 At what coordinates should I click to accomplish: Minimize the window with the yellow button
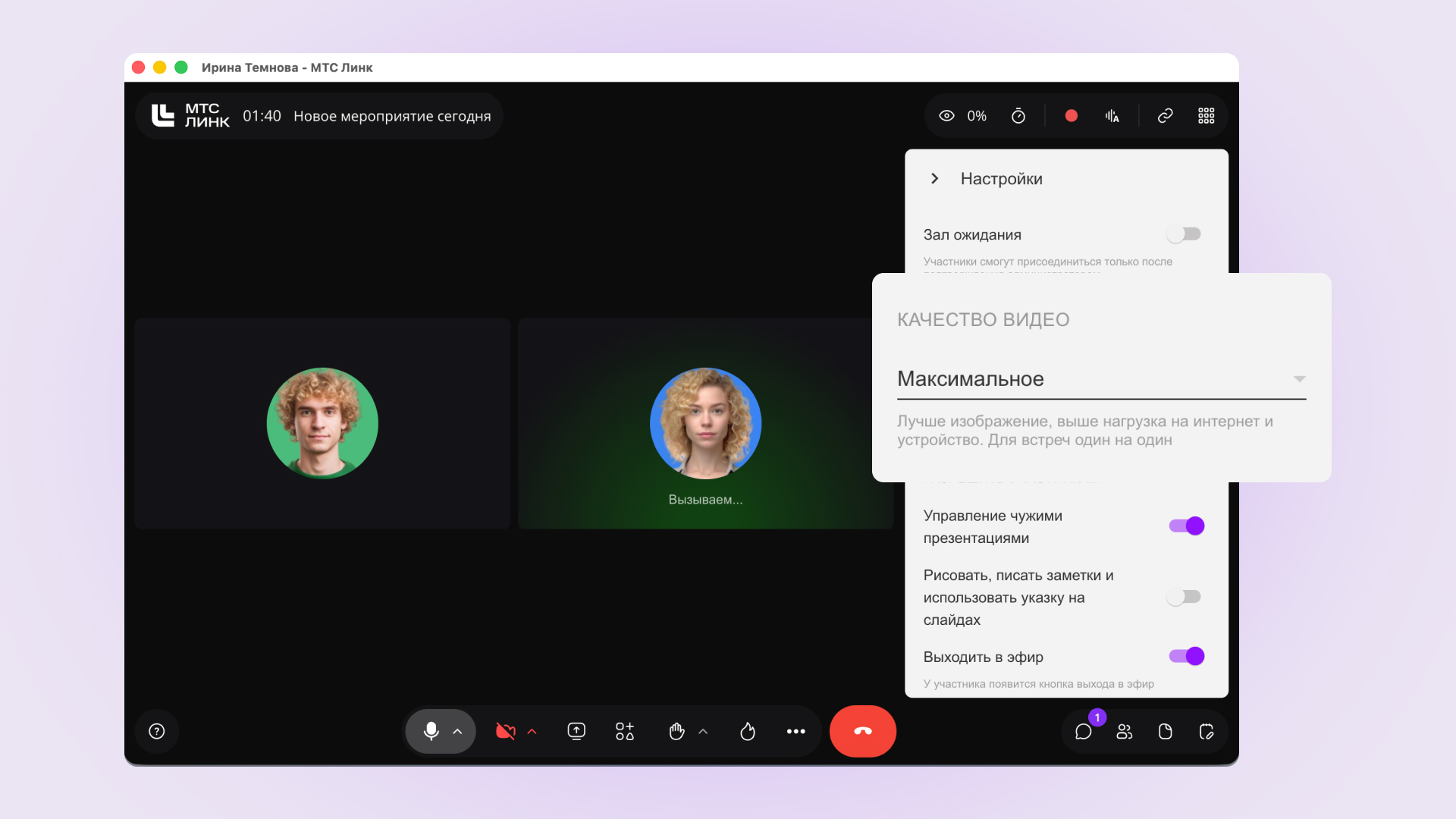point(159,67)
